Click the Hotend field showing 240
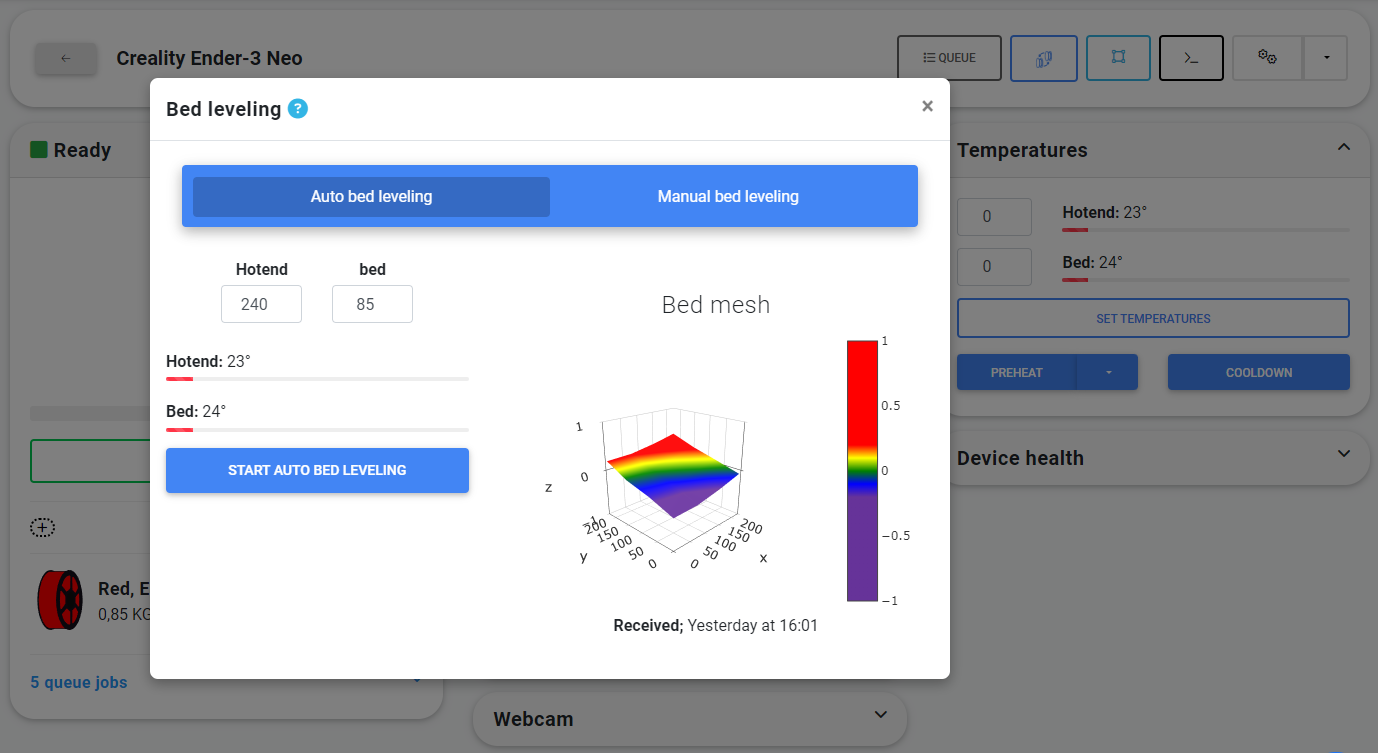Screen dimensions: 1378x753 [261, 304]
